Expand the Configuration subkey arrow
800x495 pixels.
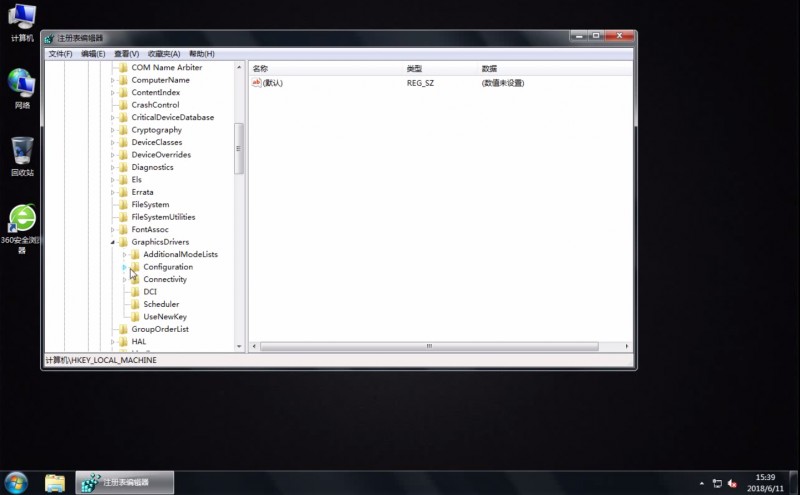(124, 267)
